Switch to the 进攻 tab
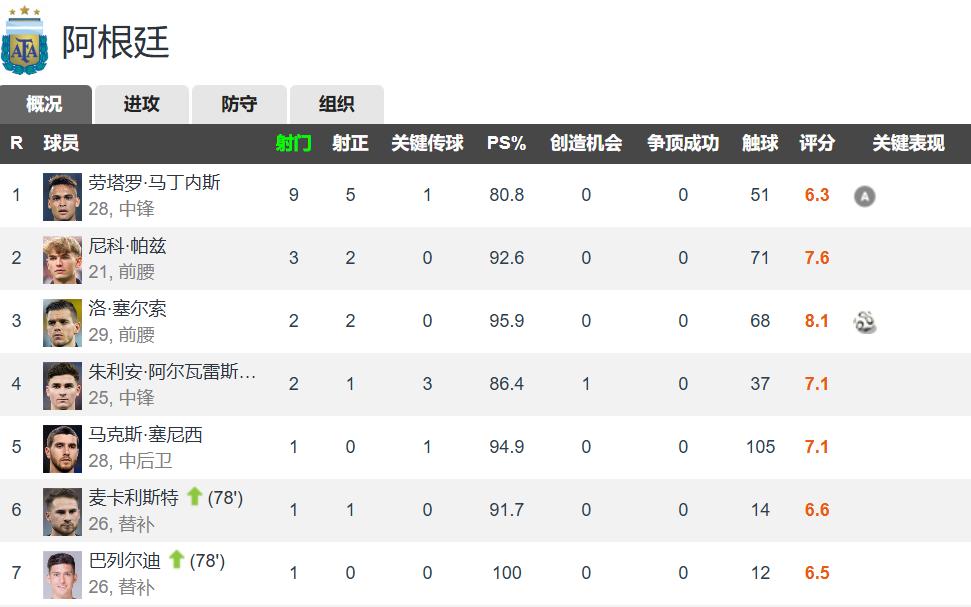Screen dimensions: 971x607 (x=141, y=104)
